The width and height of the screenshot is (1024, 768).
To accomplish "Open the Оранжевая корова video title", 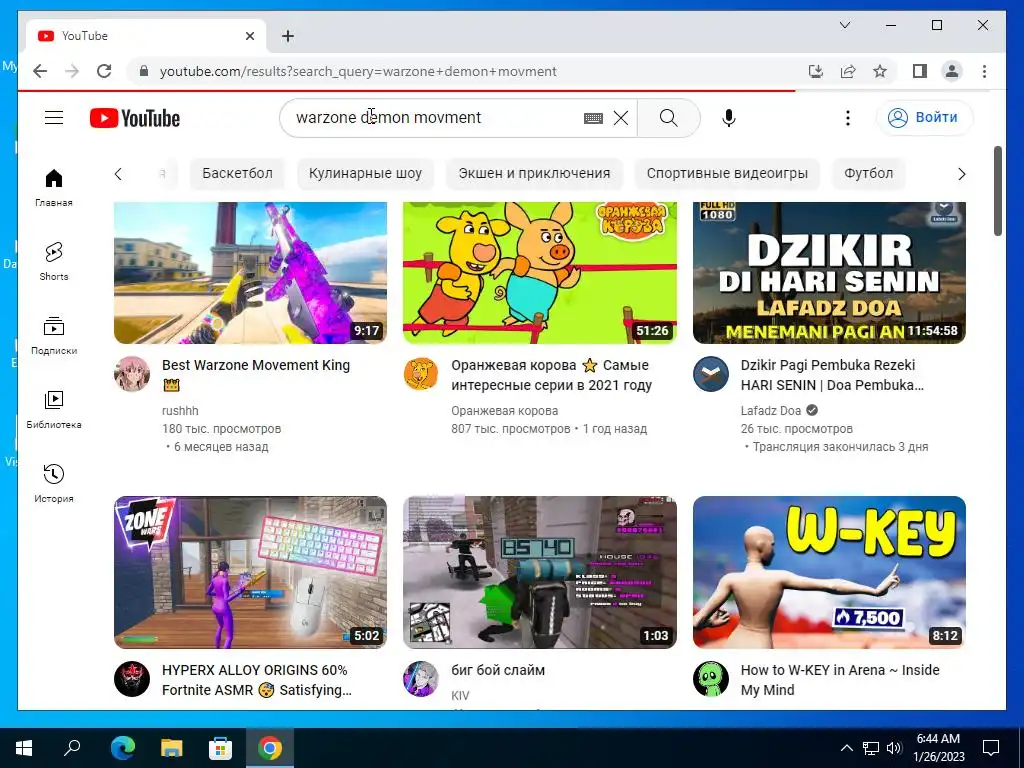I will point(551,375).
